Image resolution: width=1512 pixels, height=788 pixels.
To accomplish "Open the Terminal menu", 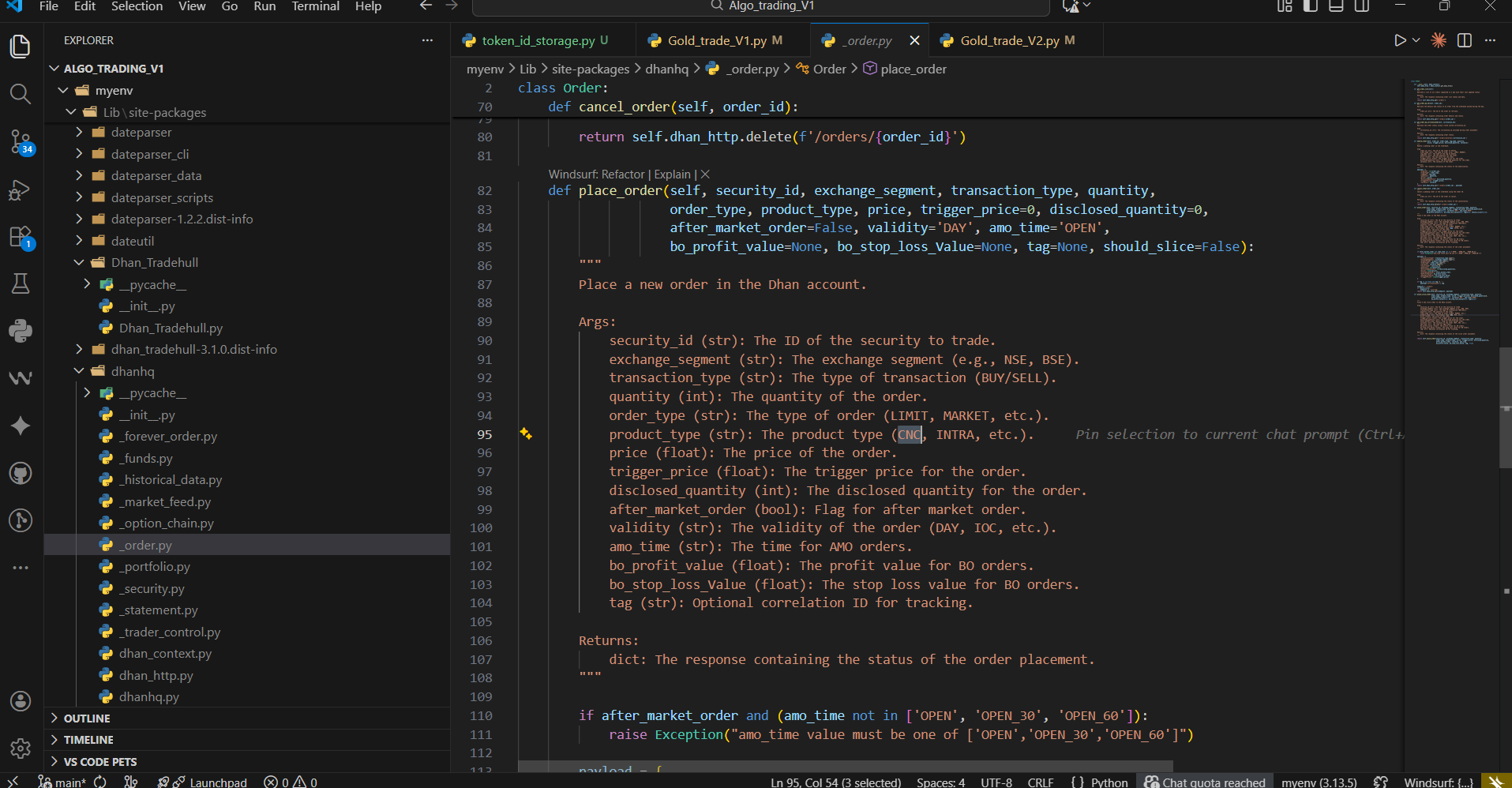I will 315,6.
